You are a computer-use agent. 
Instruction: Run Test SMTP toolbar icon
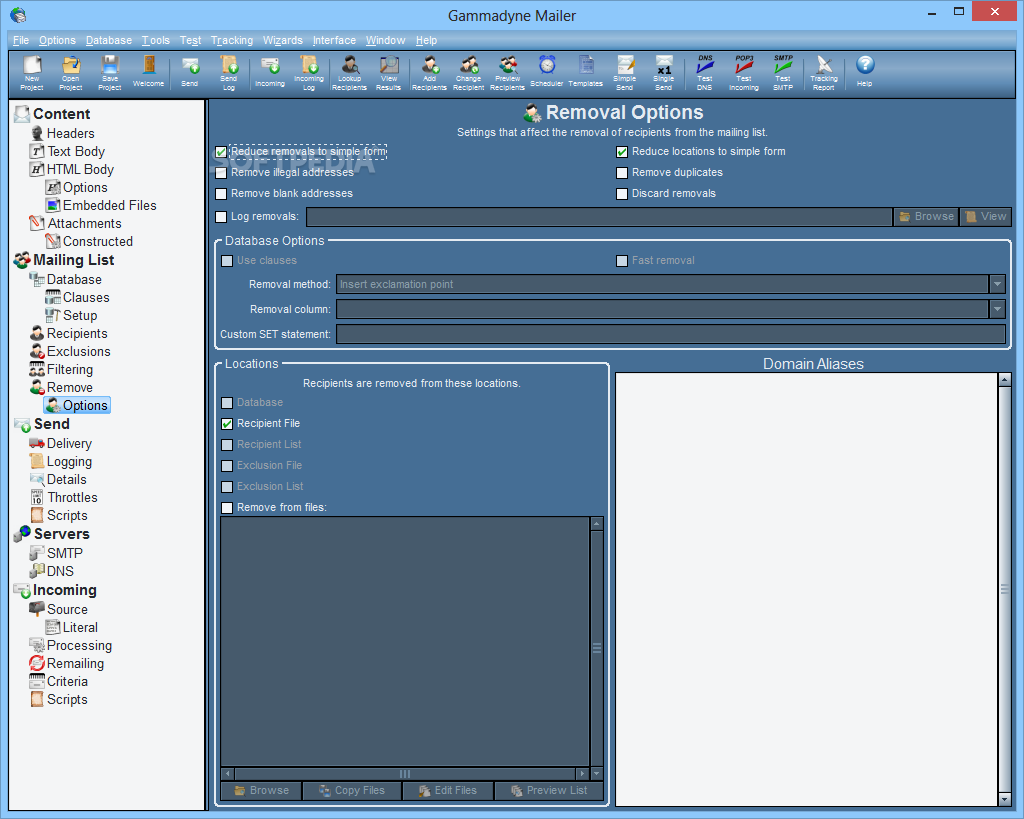[783, 72]
